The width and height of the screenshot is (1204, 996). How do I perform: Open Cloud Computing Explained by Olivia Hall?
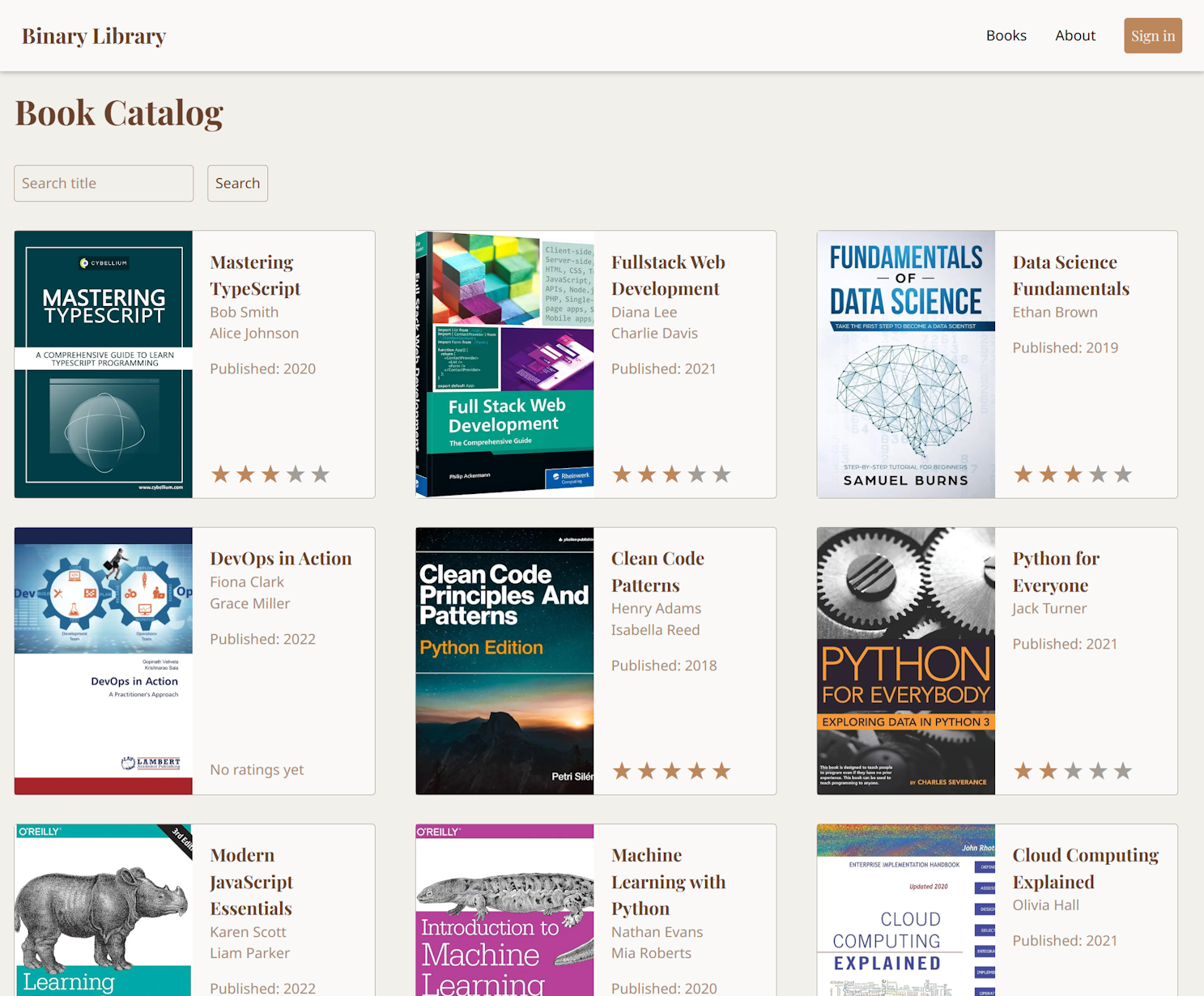(x=1086, y=868)
